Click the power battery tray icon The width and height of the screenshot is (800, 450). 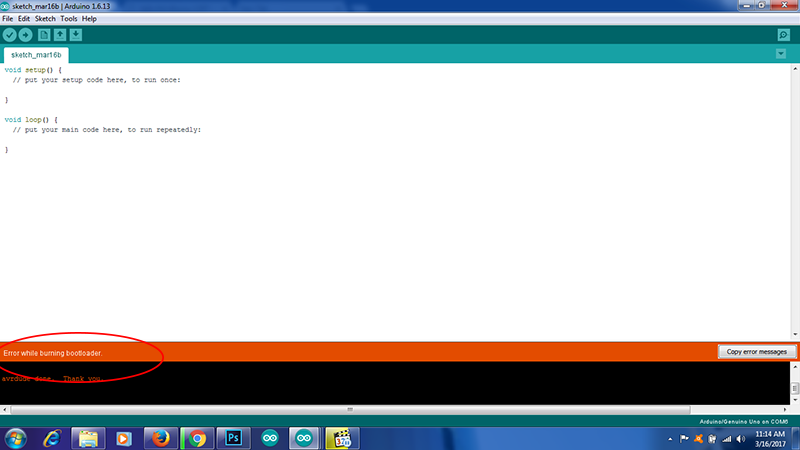pos(712,439)
